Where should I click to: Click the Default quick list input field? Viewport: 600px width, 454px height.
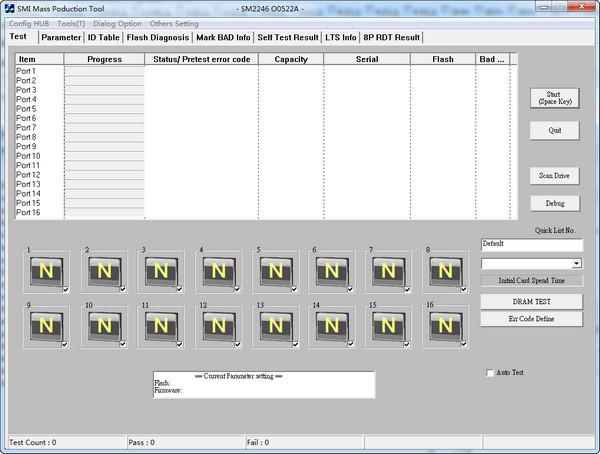point(532,245)
